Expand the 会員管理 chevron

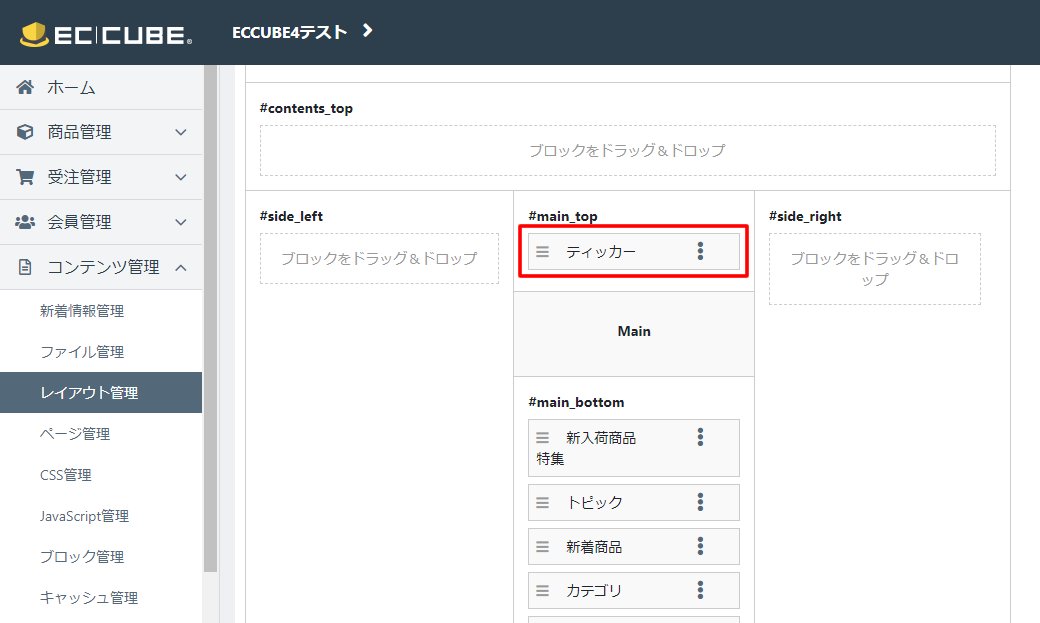[180, 222]
